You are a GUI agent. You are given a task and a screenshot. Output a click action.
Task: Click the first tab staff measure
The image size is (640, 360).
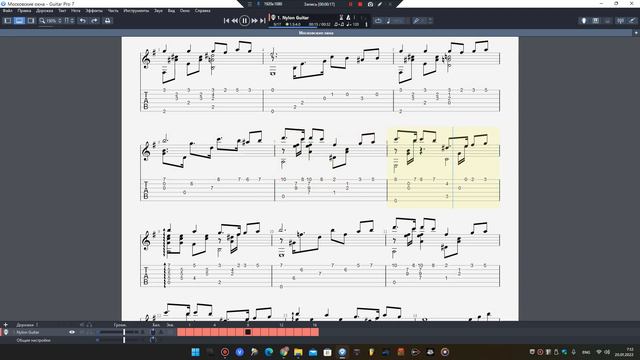point(202,100)
